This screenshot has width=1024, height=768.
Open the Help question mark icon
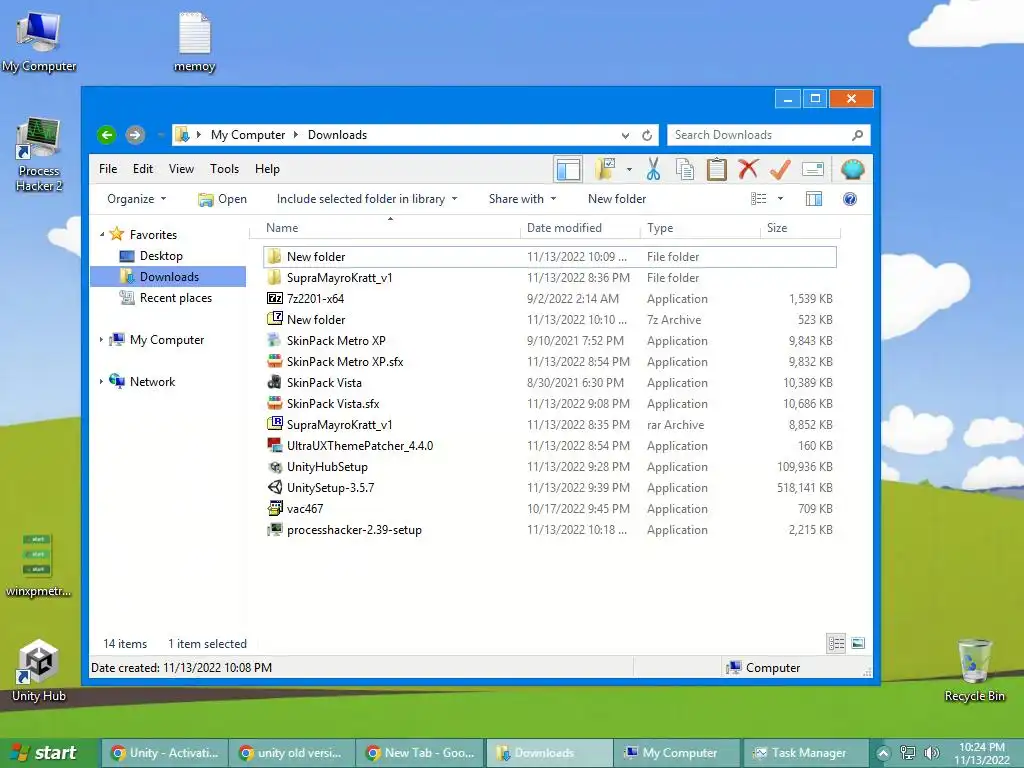[x=850, y=199]
